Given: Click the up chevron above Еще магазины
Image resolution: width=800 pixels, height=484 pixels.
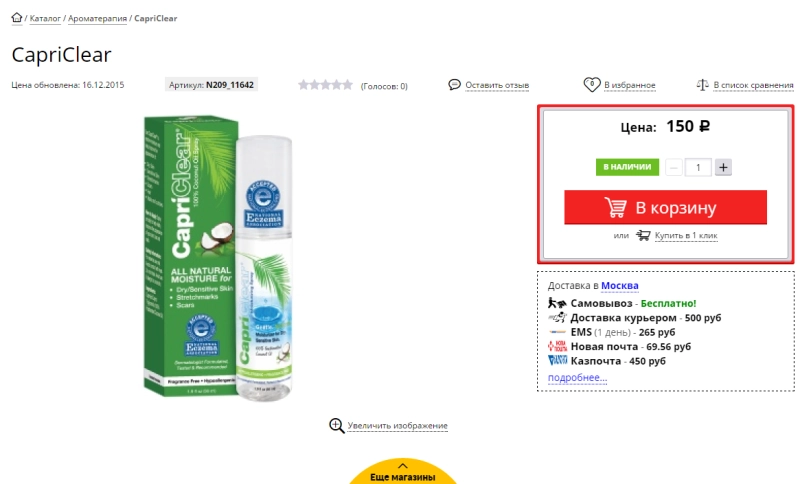Looking at the screenshot, I should (403, 465).
